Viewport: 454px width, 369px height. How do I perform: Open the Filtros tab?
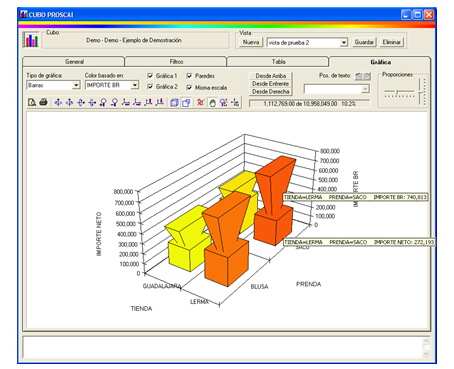[176, 62]
